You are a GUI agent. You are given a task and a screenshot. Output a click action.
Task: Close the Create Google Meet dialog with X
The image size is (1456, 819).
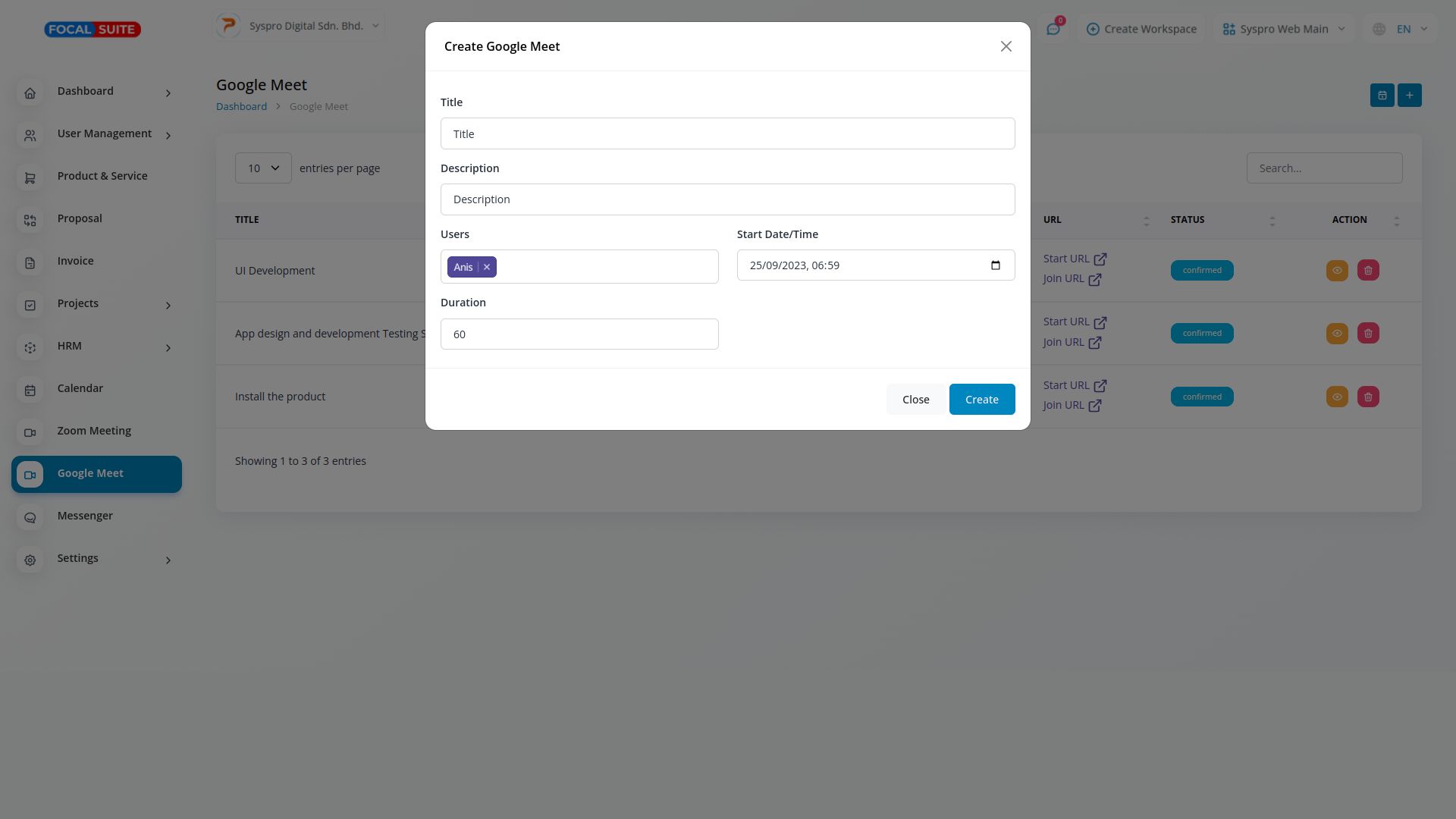pos(1006,47)
